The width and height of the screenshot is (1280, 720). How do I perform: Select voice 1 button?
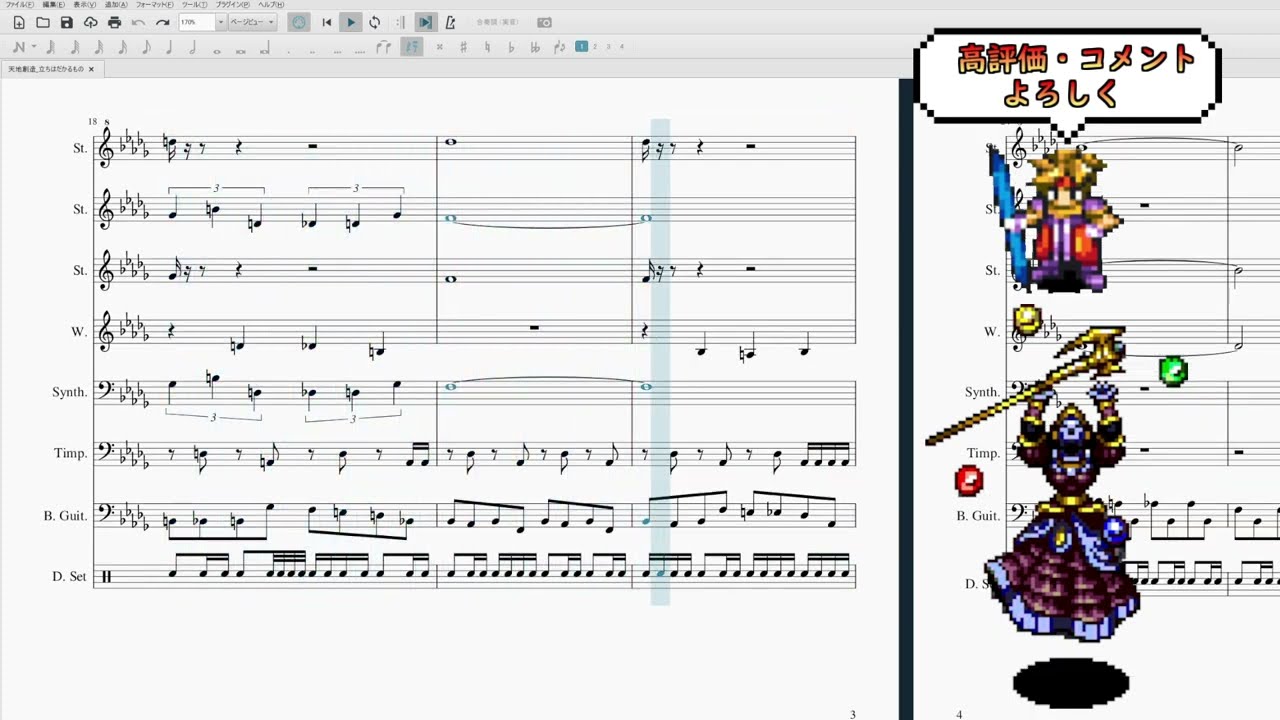[x=581, y=46]
